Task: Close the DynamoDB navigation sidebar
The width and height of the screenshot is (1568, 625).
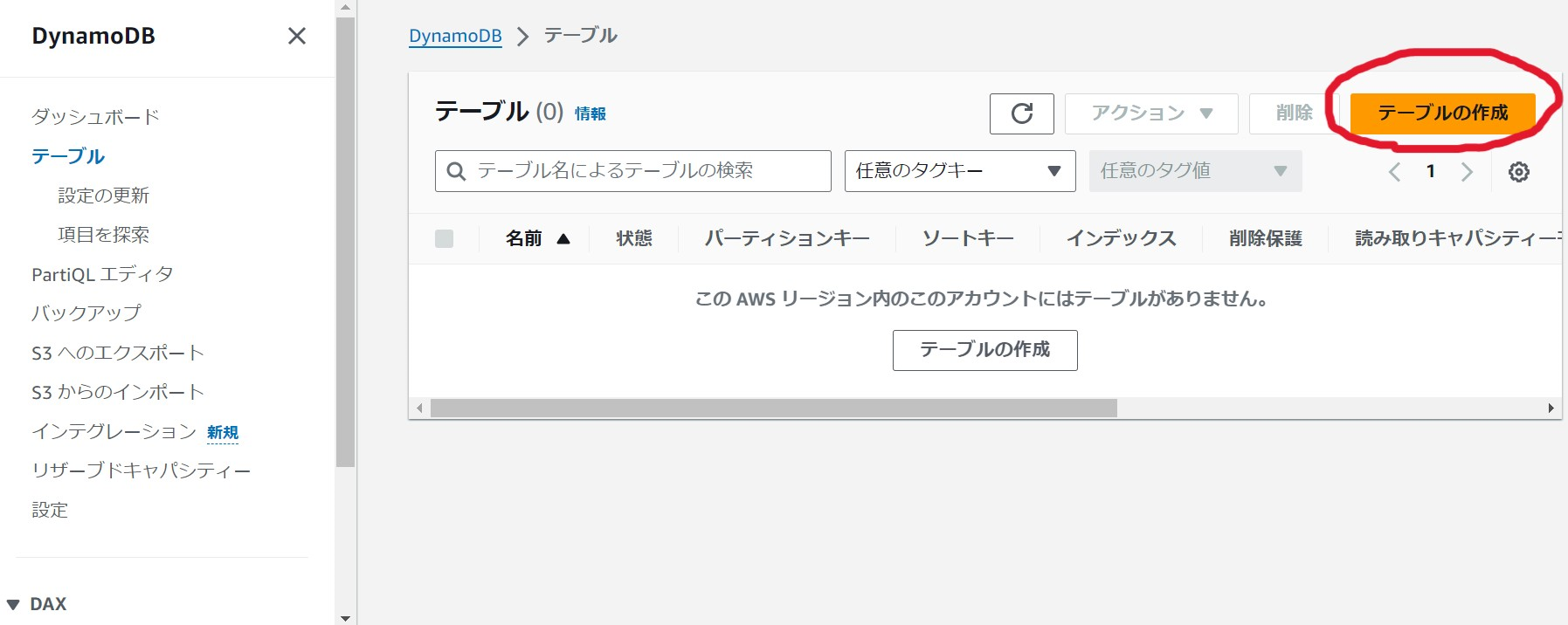Action: 297,36
